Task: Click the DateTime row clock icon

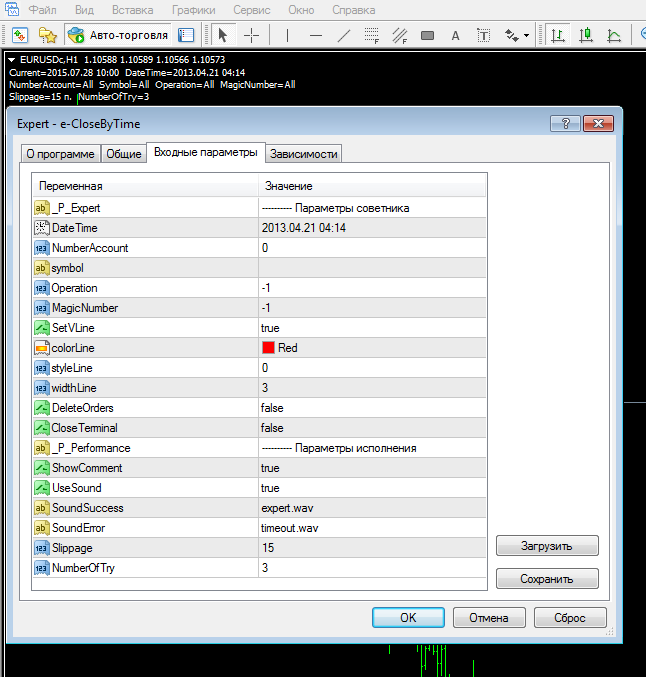Action: pos(42,228)
